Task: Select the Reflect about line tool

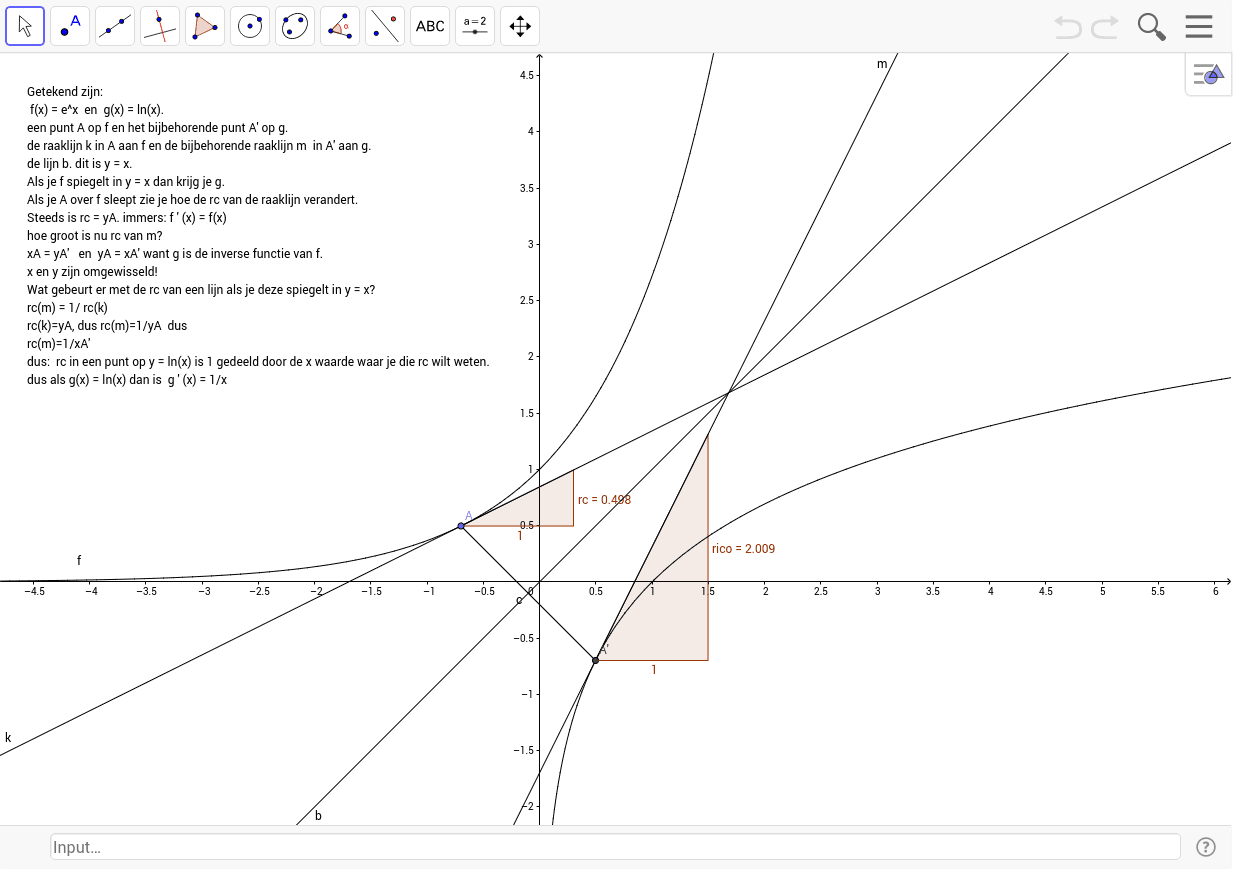Action: point(385,26)
